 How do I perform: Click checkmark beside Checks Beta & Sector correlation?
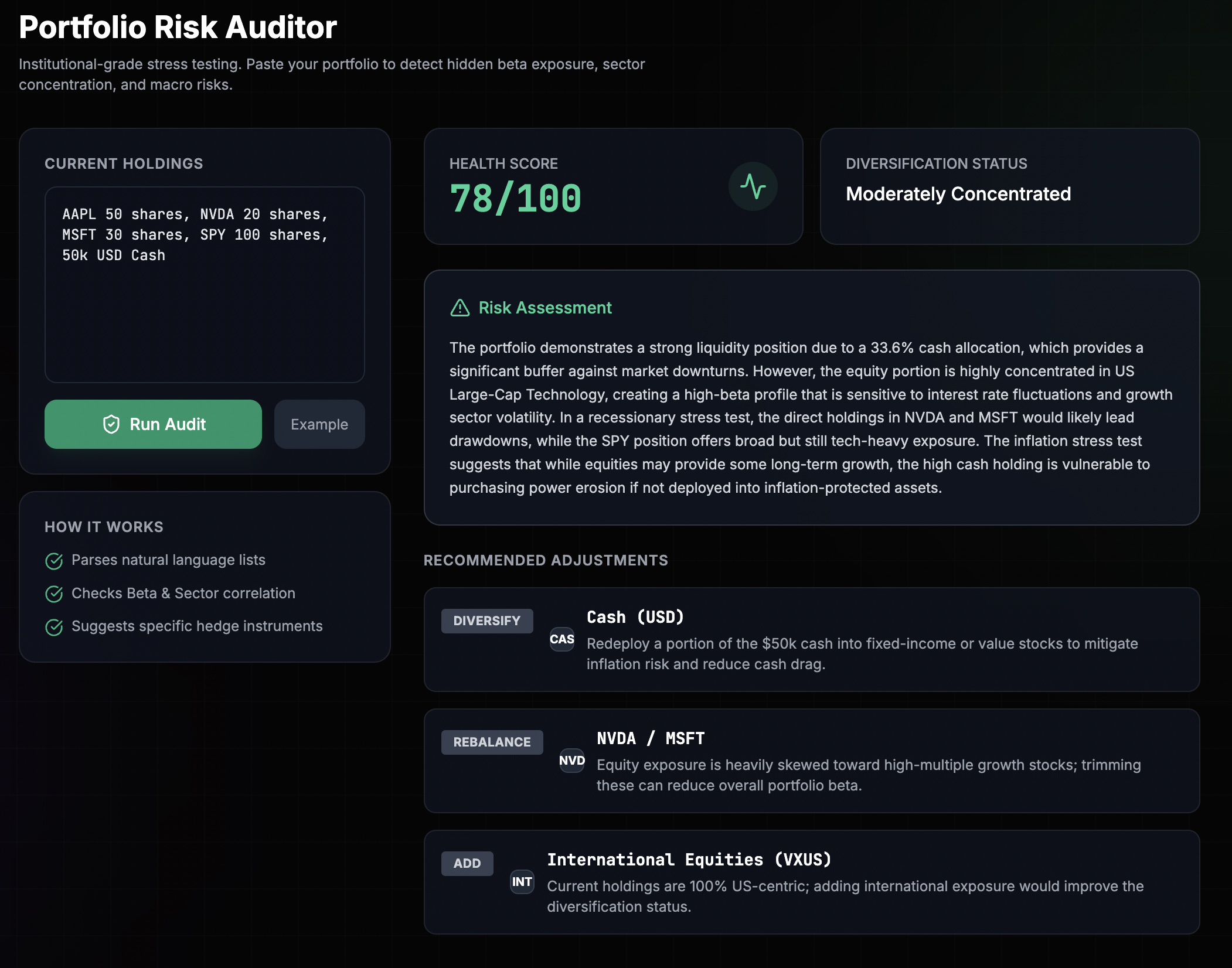coord(54,594)
